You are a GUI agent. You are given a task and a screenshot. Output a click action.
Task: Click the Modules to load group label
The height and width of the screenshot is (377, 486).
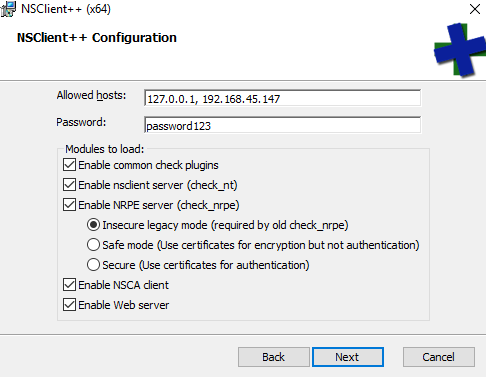105,149
